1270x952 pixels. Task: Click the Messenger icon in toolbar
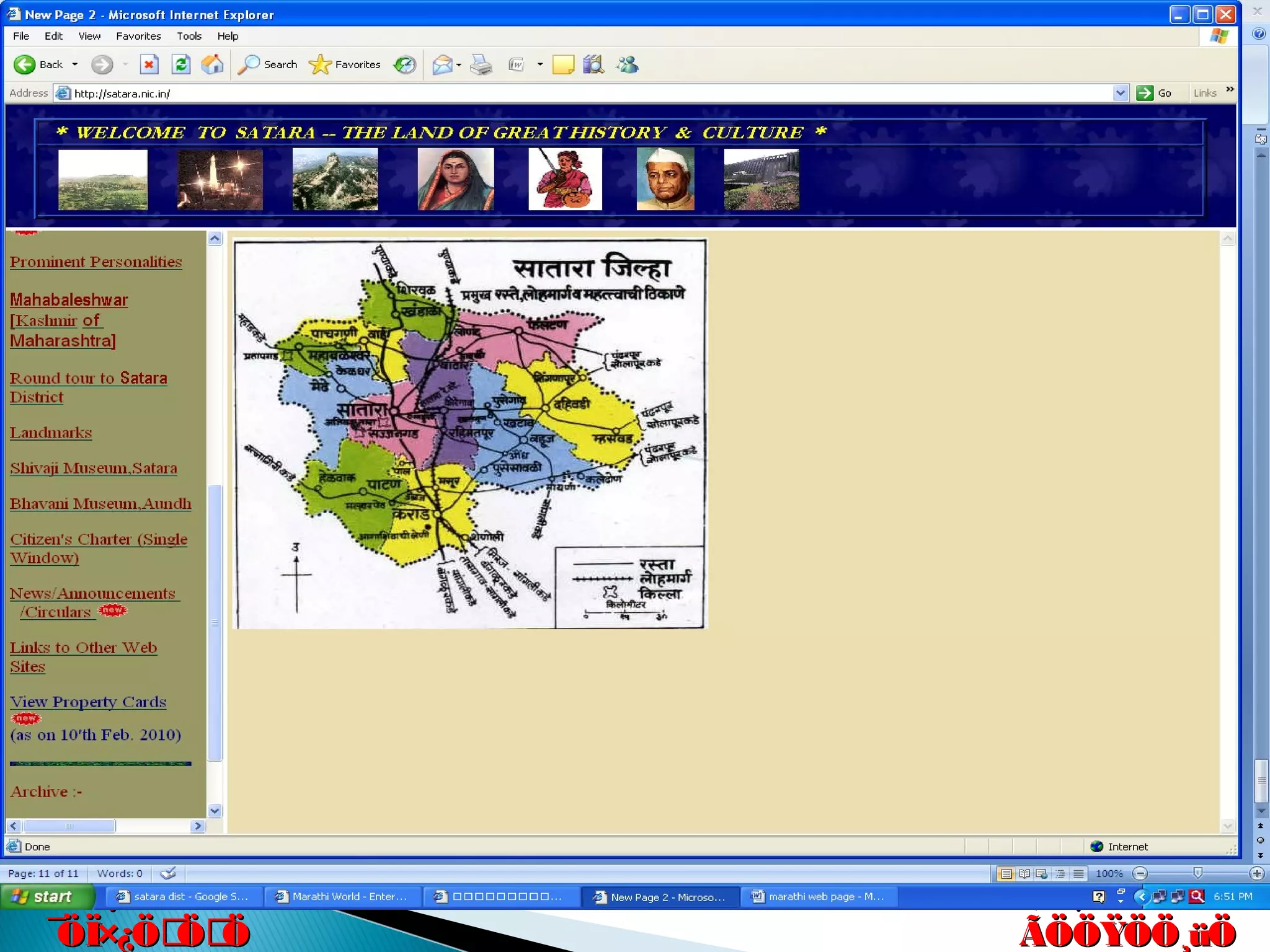(627, 64)
